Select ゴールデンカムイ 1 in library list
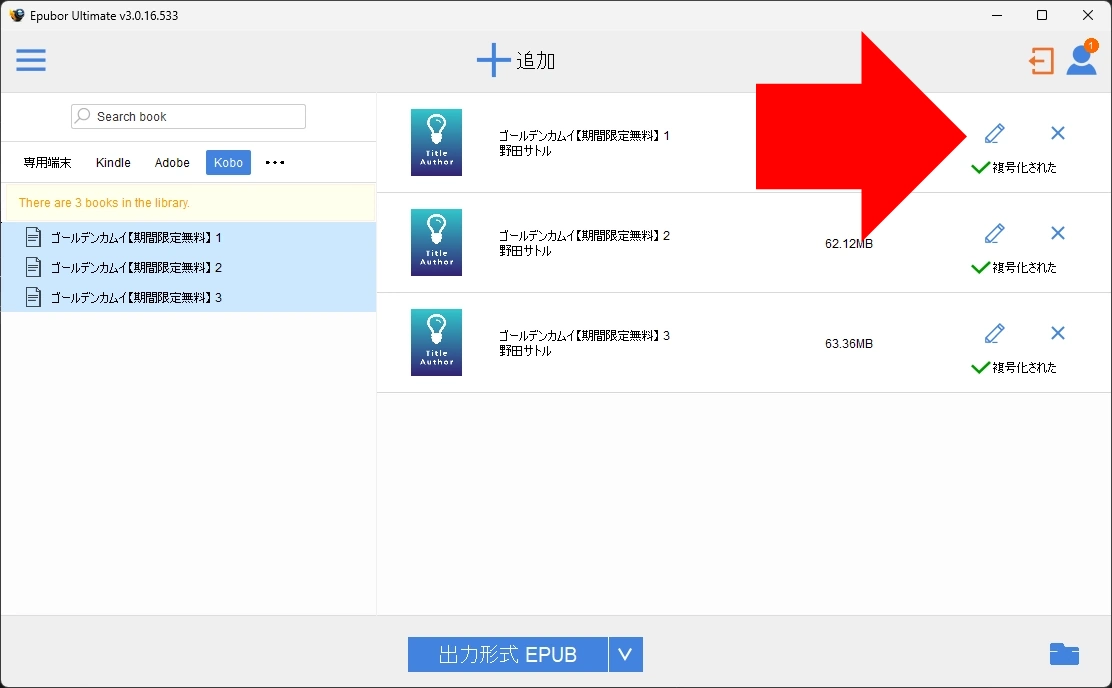The width and height of the screenshot is (1112, 688). click(136, 238)
